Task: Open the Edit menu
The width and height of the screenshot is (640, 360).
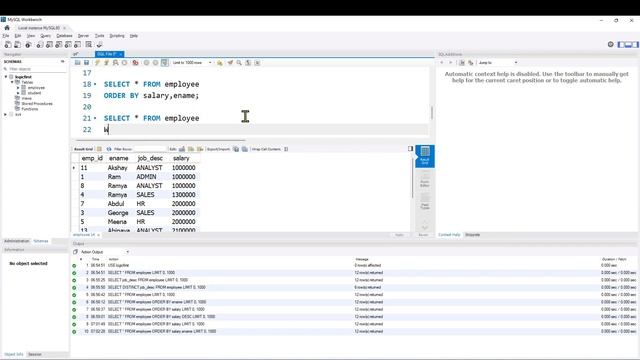Action: (18, 36)
